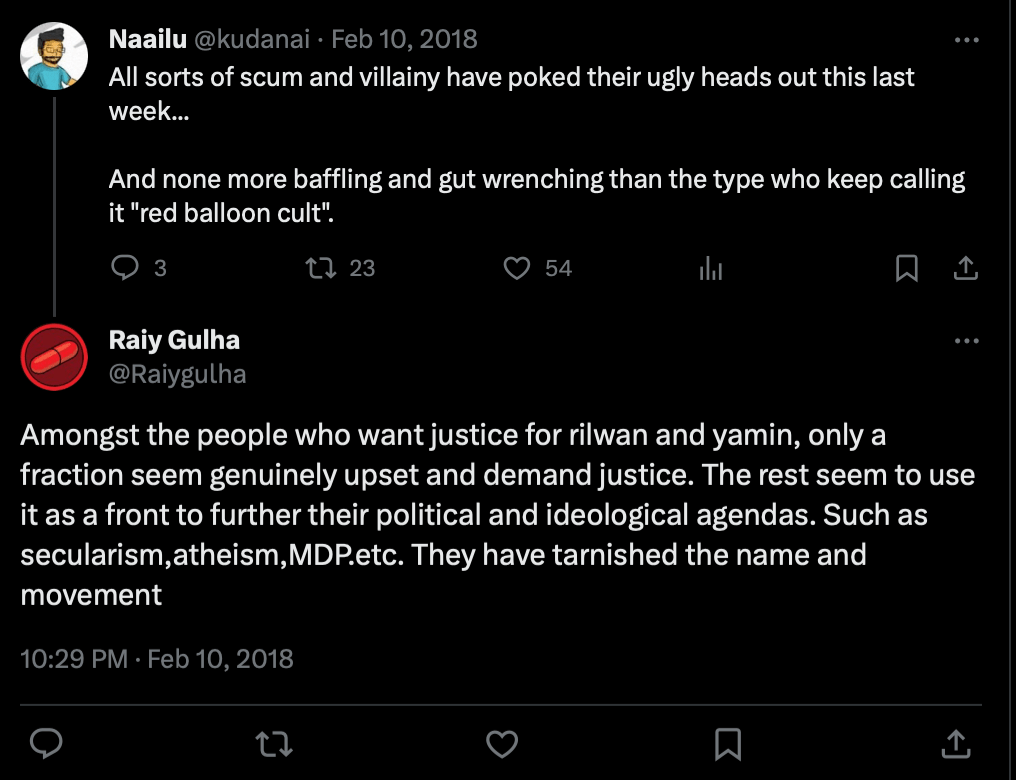The height and width of the screenshot is (780, 1016).
Task: Share Naailu's tweet
Action: tap(965, 268)
